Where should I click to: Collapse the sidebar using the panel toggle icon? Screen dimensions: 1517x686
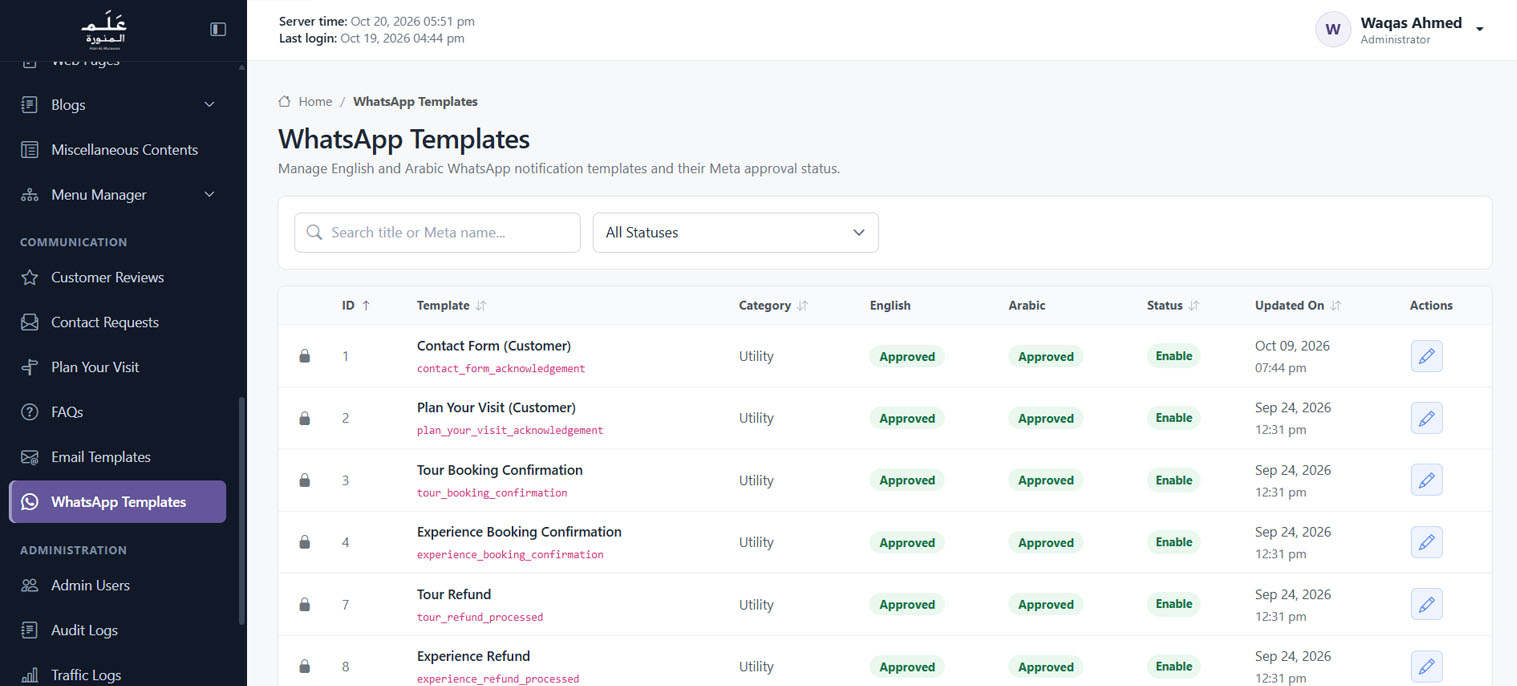click(x=218, y=29)
